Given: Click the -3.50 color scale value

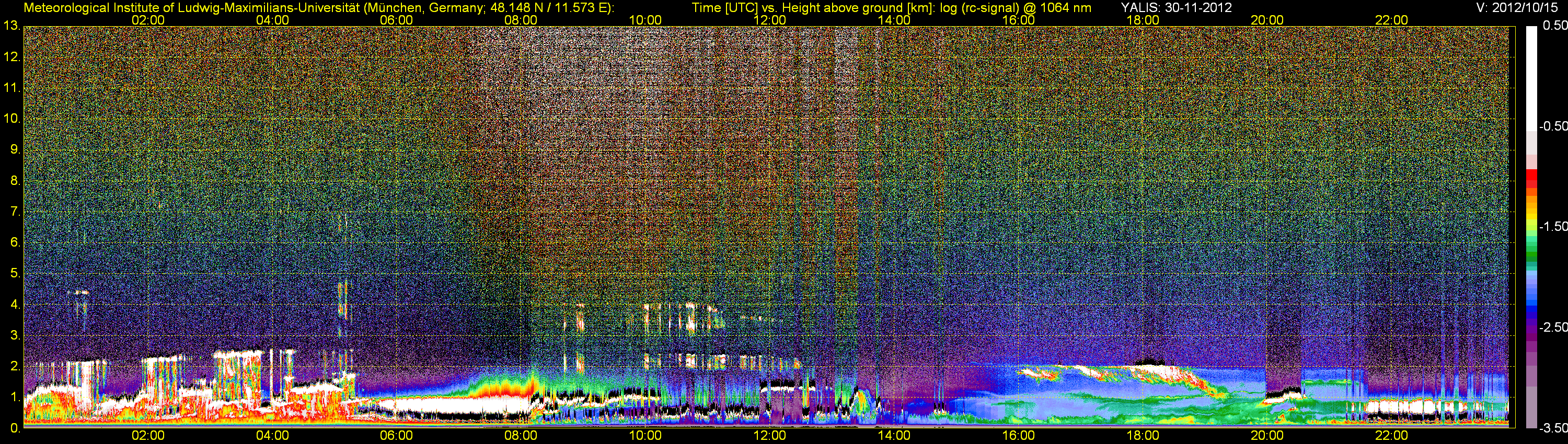Looking at the screenshot, I should pyautogui.click(x=1553, y=428).
